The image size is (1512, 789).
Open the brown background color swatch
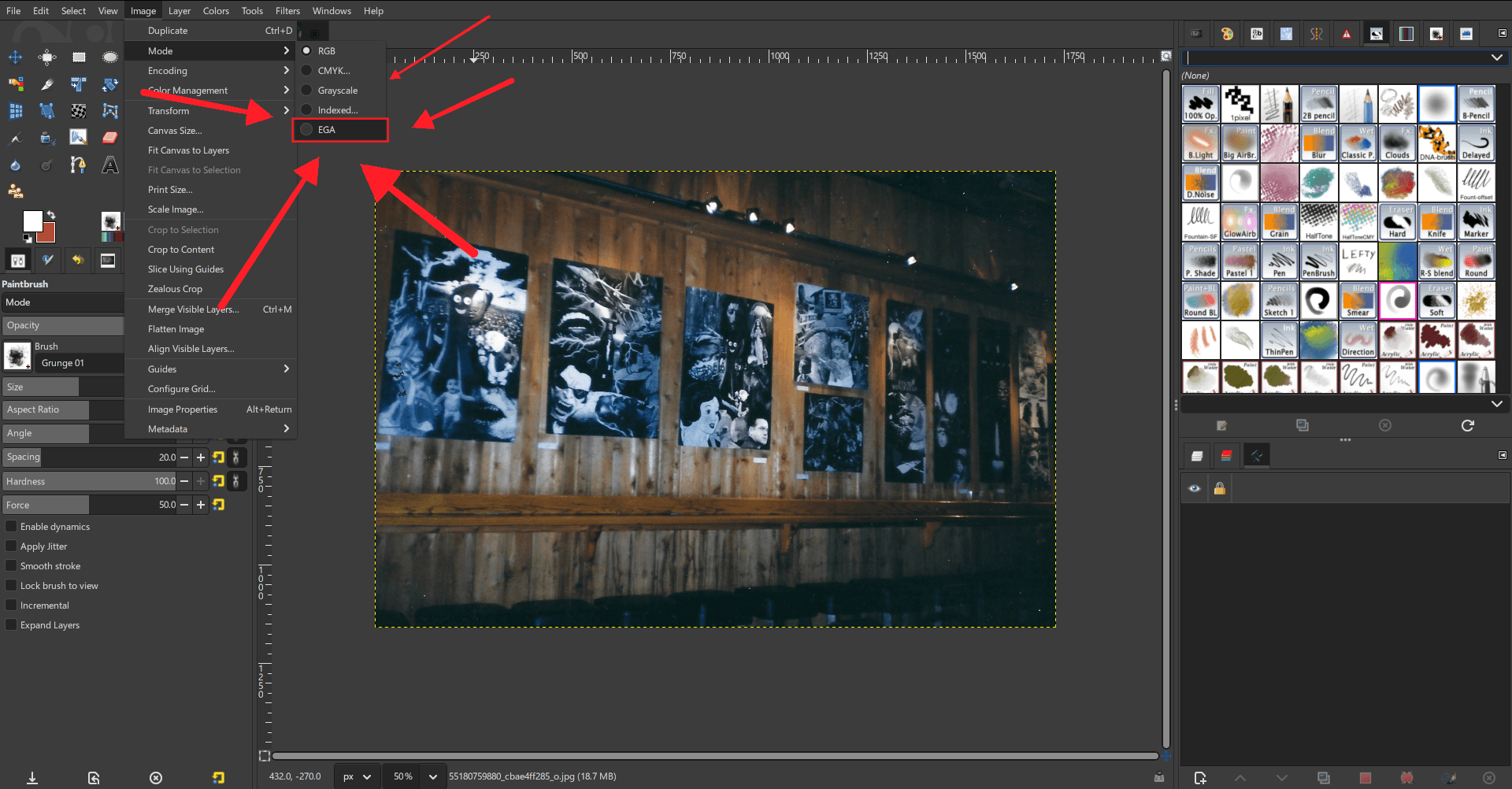(x=47, y=234)
